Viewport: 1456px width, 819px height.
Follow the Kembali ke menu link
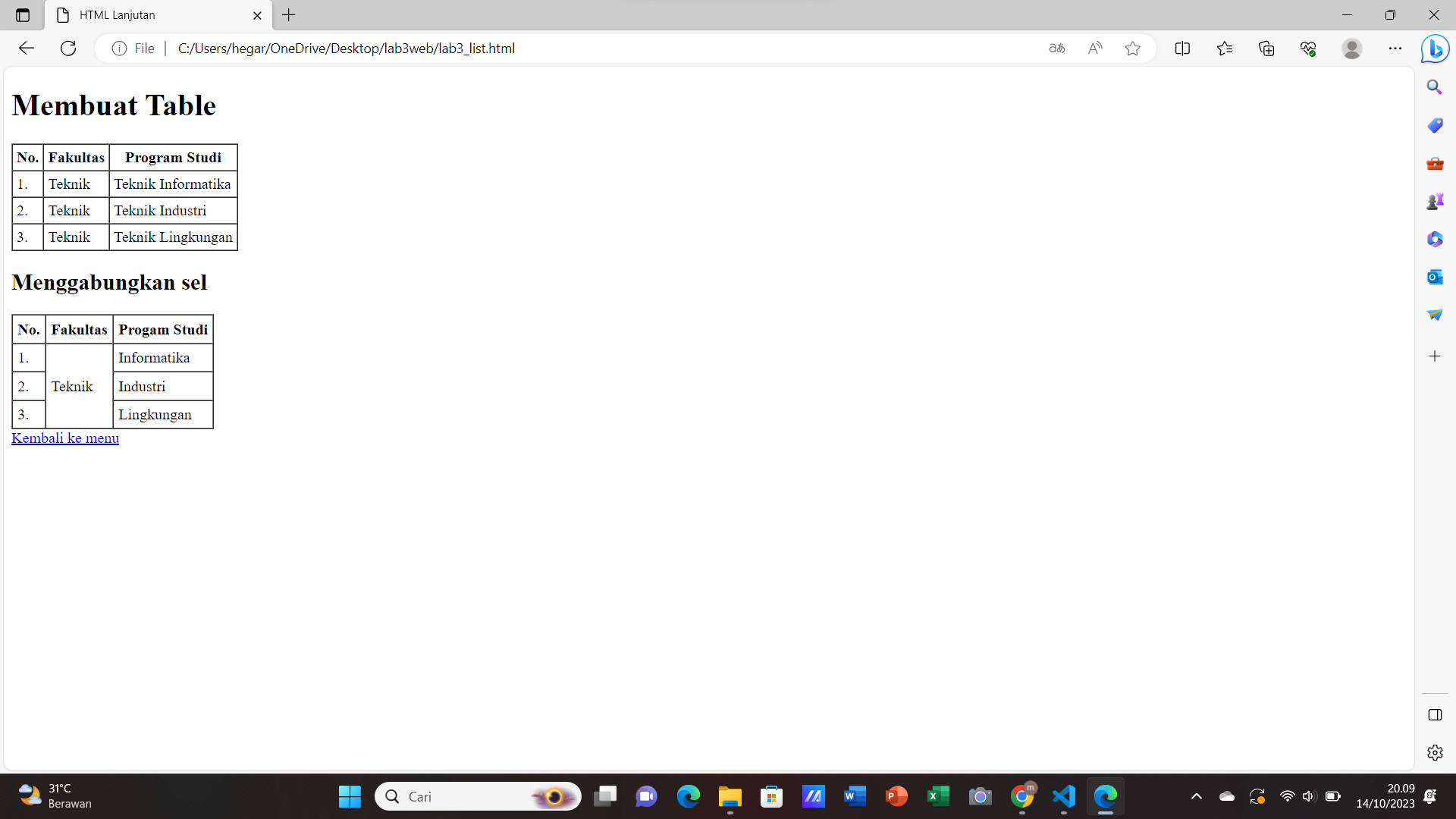tap(65, 438)
